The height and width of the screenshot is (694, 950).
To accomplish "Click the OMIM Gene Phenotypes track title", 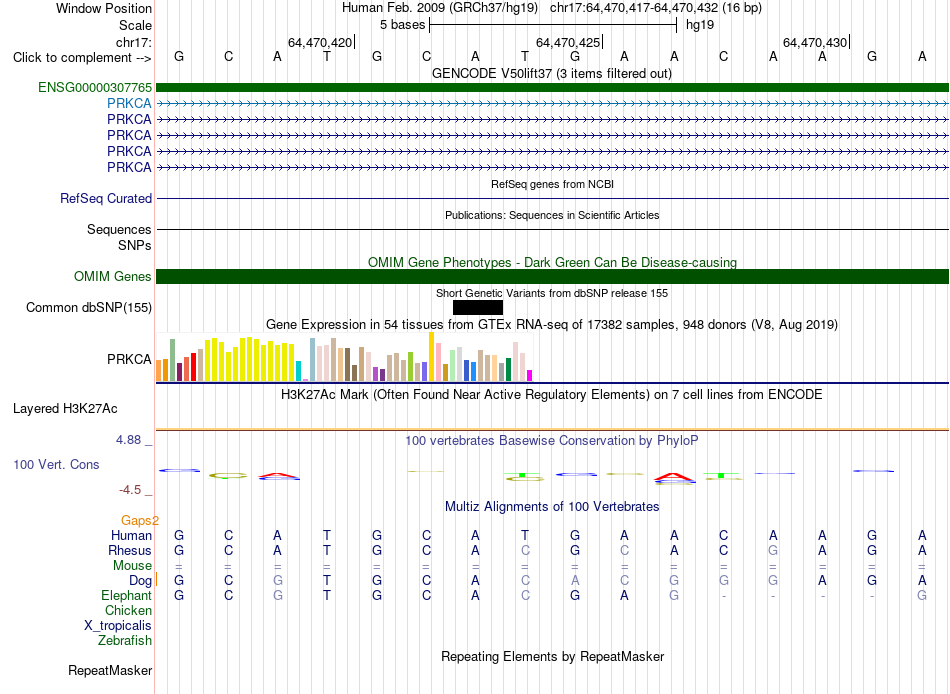I will pos(553,262).
